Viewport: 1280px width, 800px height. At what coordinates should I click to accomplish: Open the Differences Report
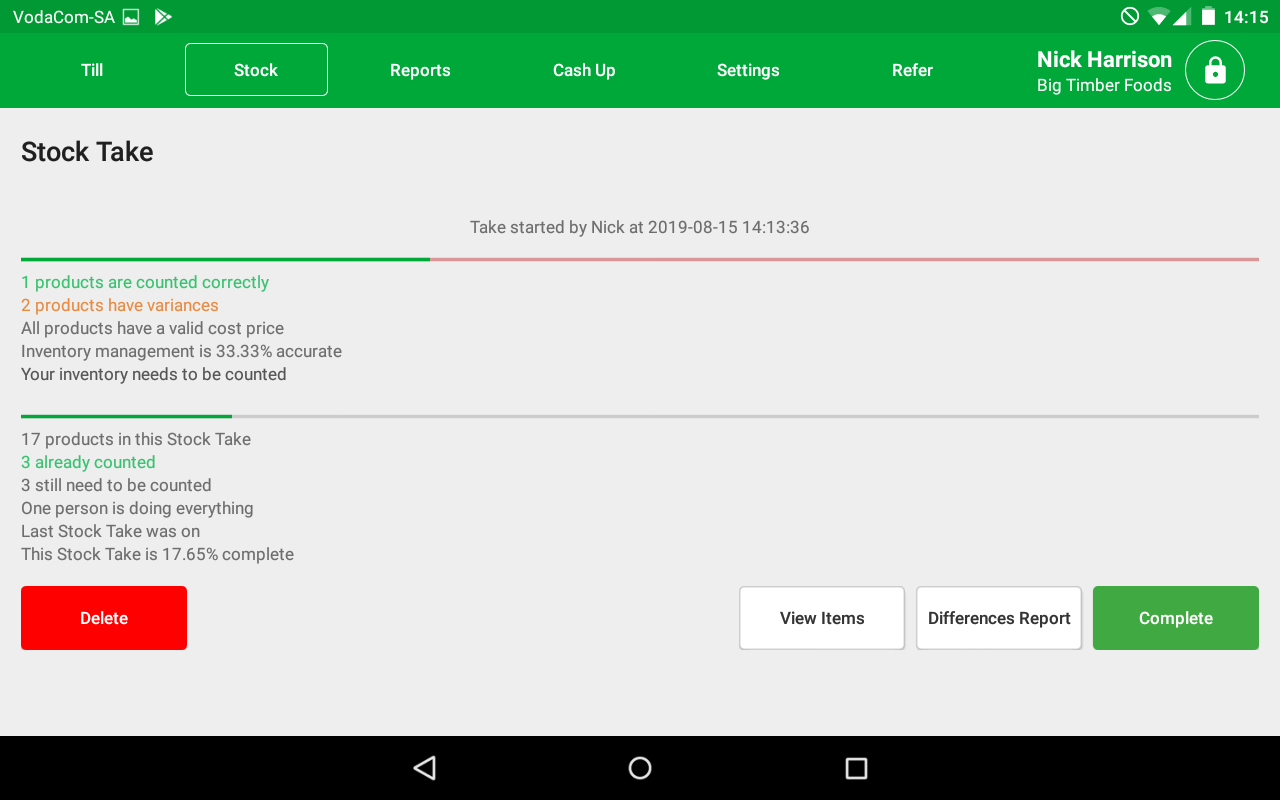[999, 618]
